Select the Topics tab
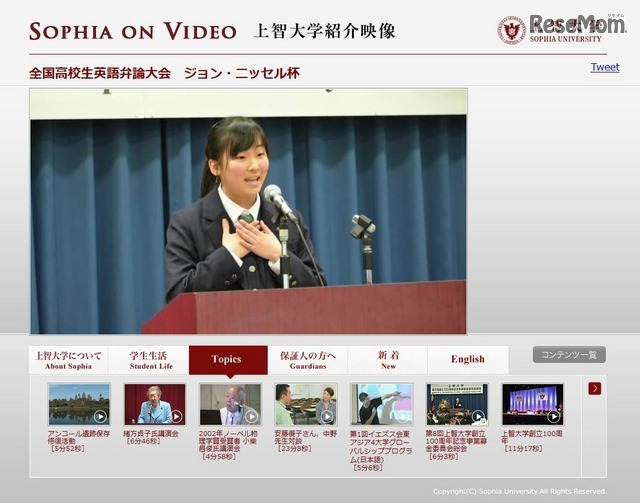640x503 pixels. (228, 360)
